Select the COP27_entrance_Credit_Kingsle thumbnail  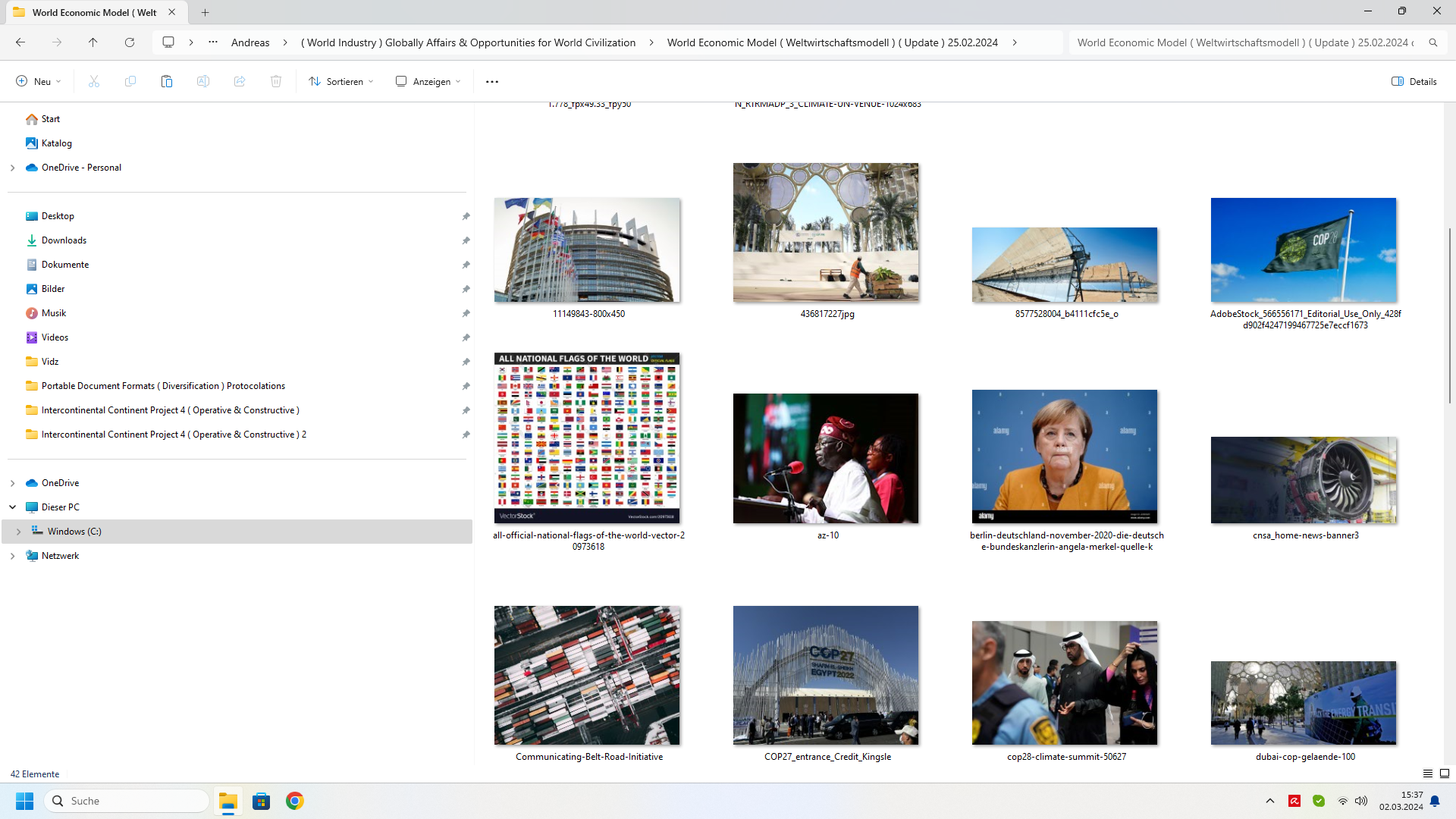coord(826,675)
